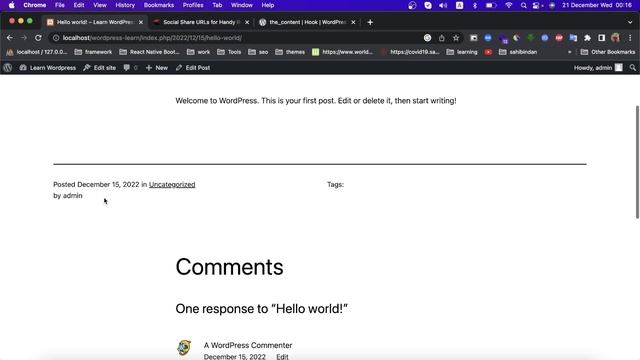Click the comment Edit link
Screen dimensions: 640x360
tap(282, 357)
